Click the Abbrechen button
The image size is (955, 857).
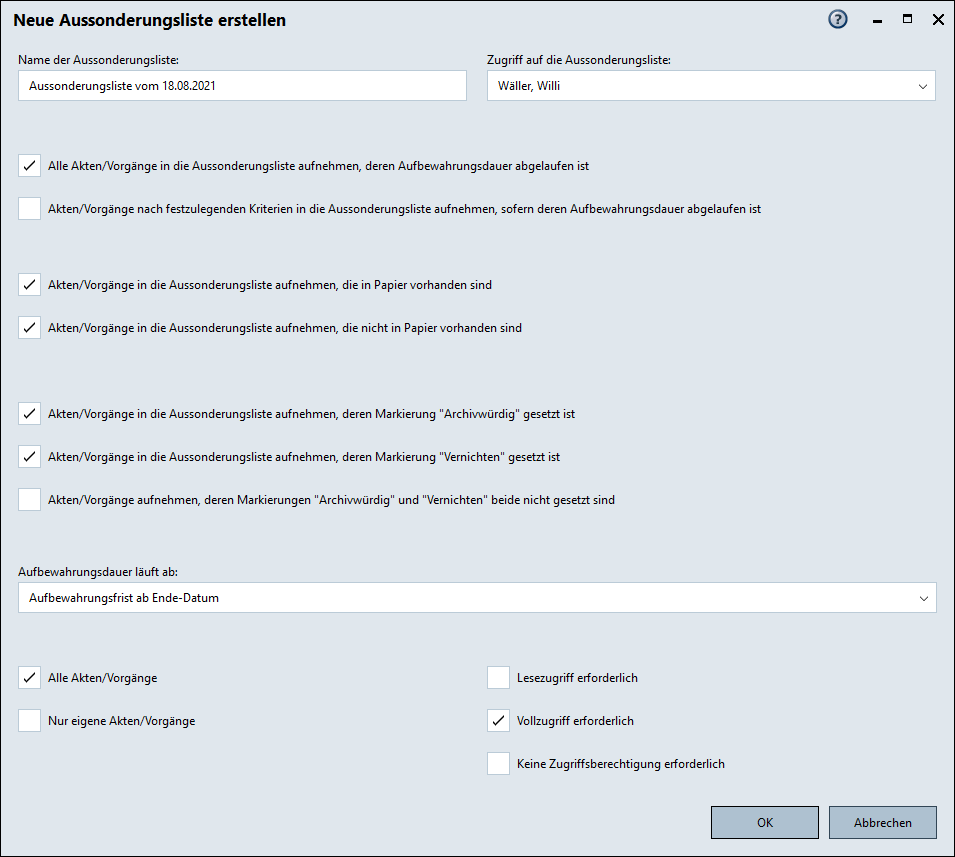tap(882, 823)
